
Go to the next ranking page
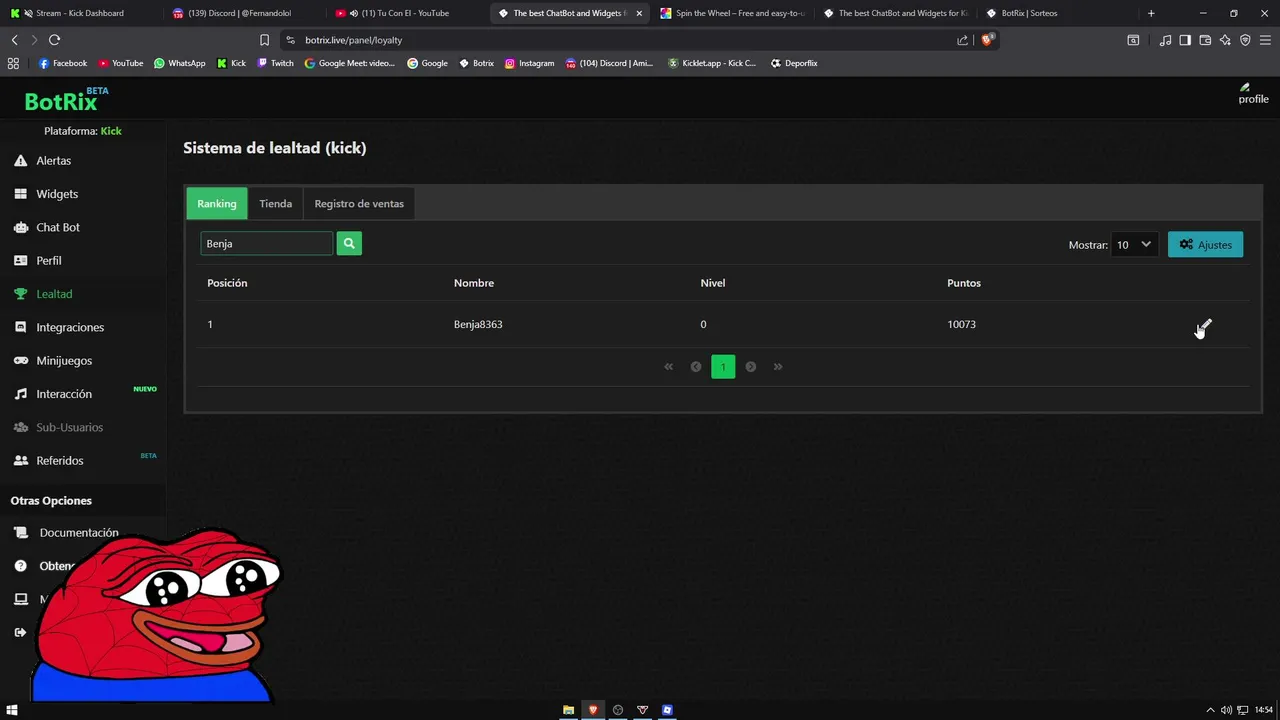tap(751, 367)
